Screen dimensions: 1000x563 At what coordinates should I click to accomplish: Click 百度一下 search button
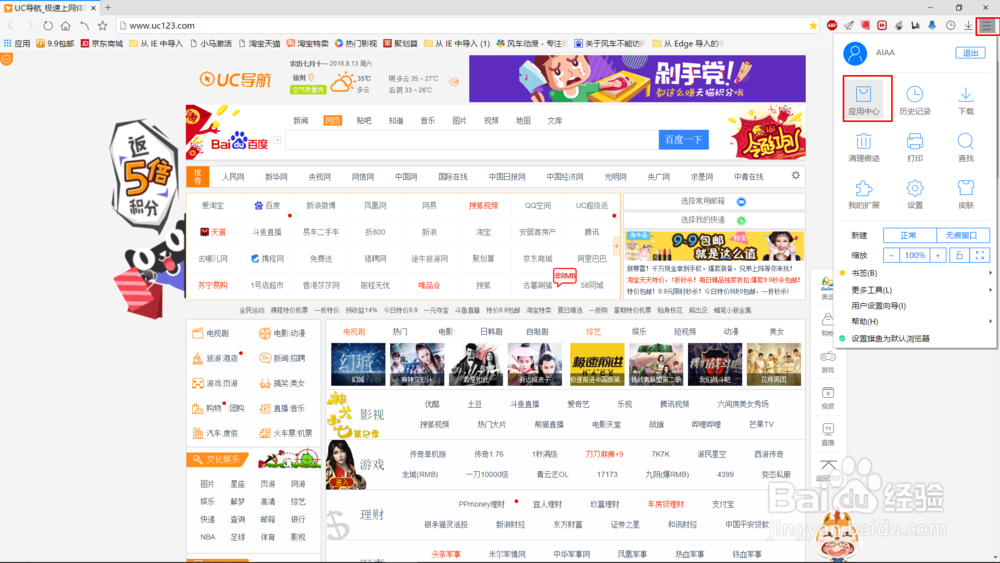click(x=684, y=140)
